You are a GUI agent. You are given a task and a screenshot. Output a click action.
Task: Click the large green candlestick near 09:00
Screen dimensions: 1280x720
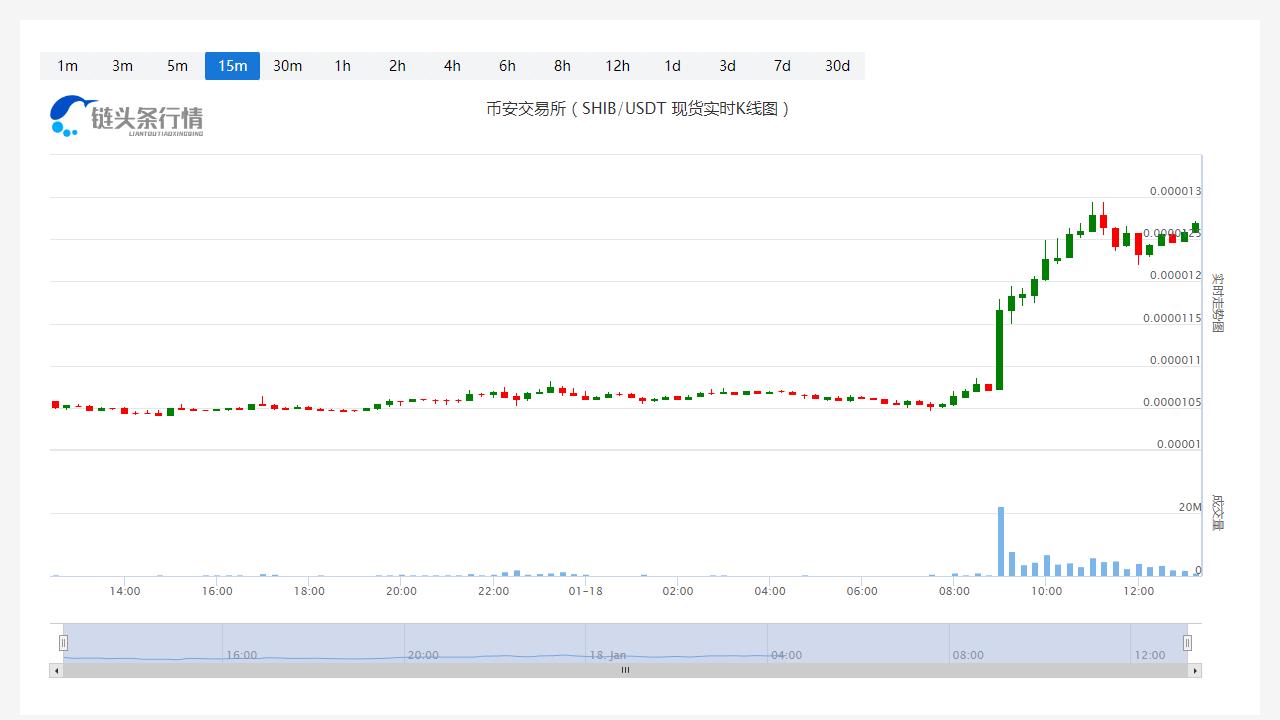999,349
